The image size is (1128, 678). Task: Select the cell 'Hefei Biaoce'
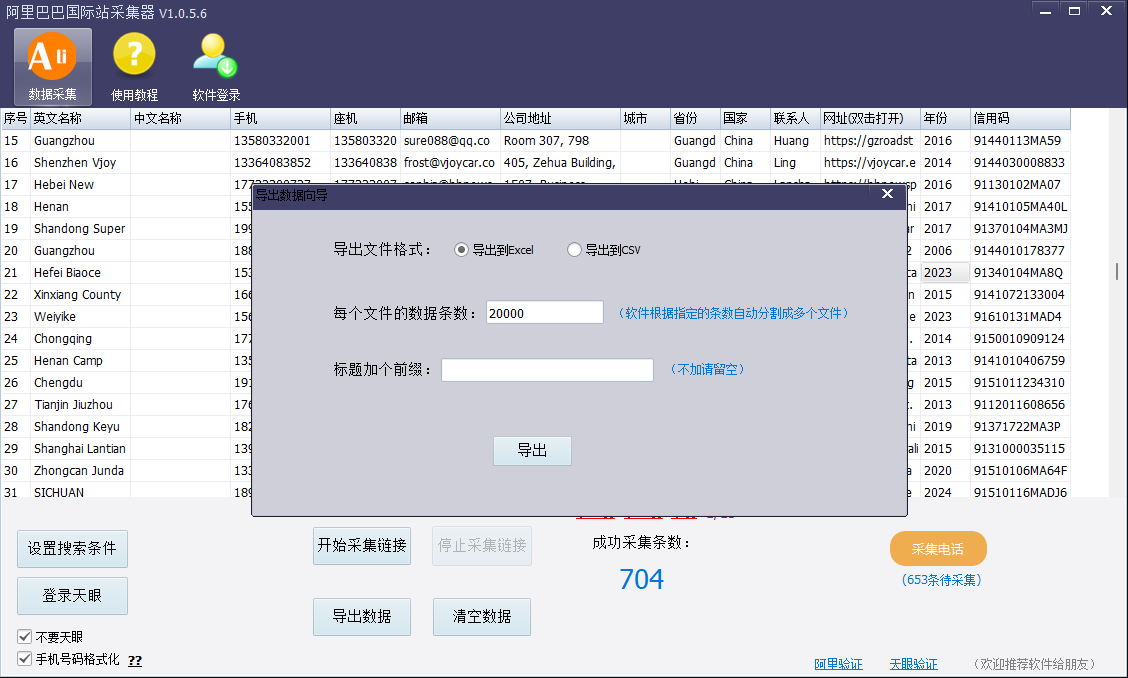(81, 273)
